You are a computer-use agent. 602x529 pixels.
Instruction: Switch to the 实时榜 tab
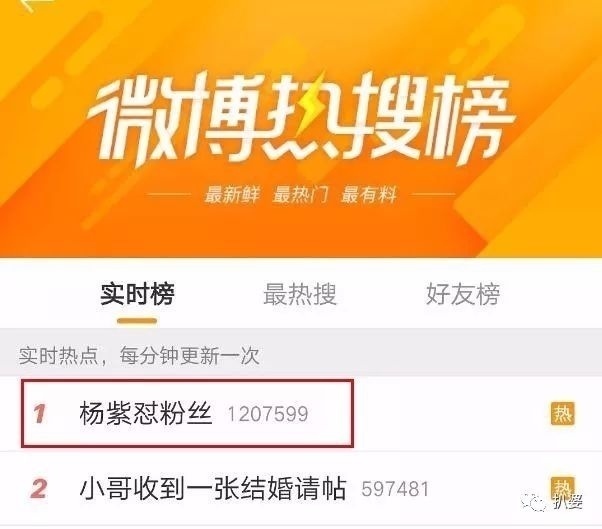coord(137,295)
